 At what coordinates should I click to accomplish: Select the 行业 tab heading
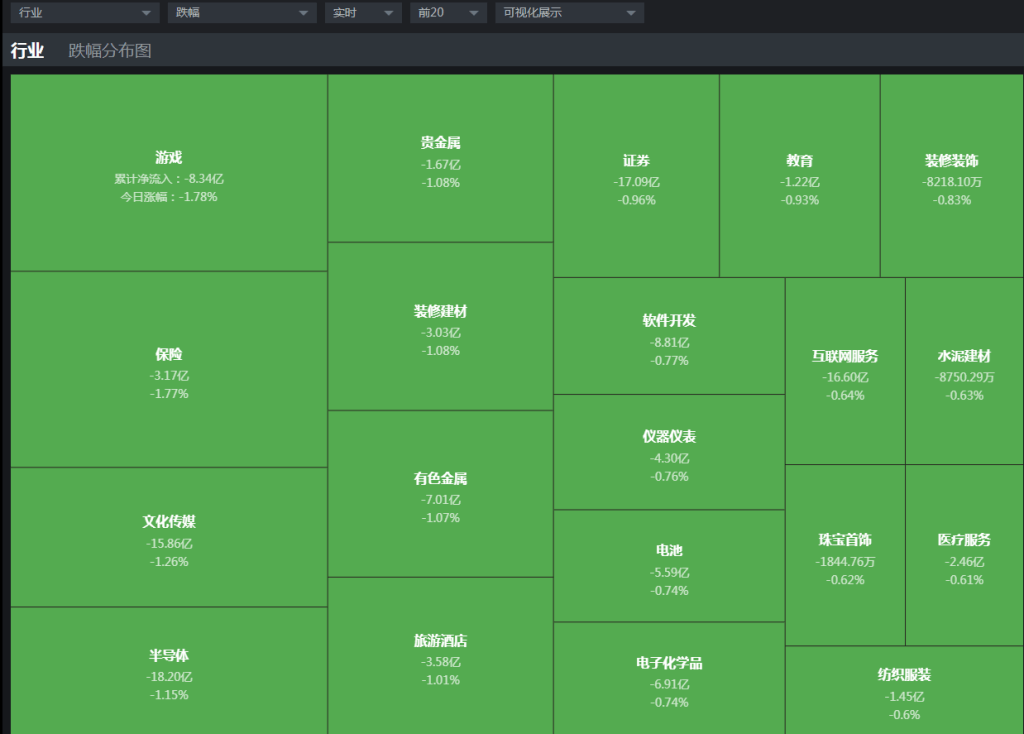(27, 50)
